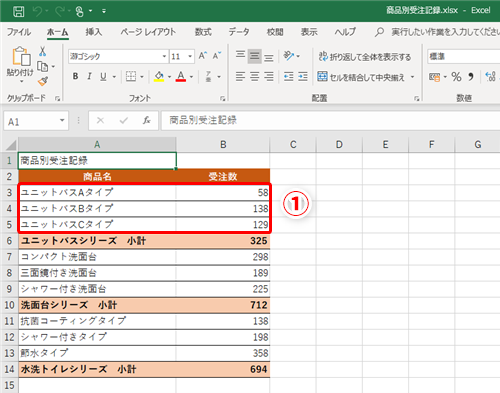Image resolution: width=500 pixels, height=393 pixels.
Task: Click the accounting currency format icon
Action: tap(434, 77)
